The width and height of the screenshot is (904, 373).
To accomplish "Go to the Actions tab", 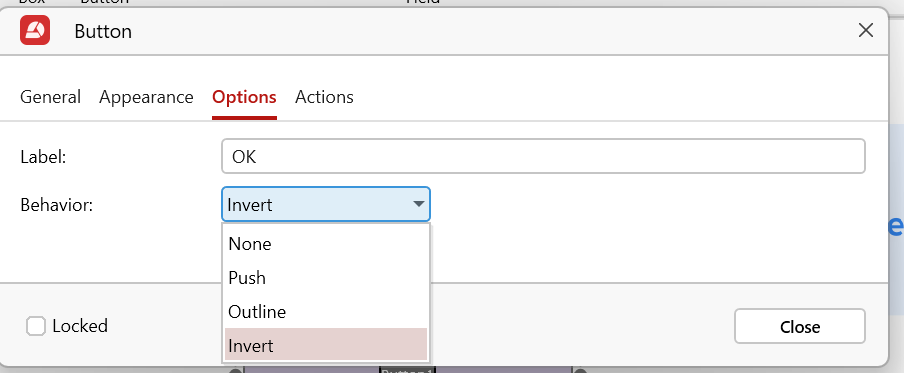I will pos(324,97).
